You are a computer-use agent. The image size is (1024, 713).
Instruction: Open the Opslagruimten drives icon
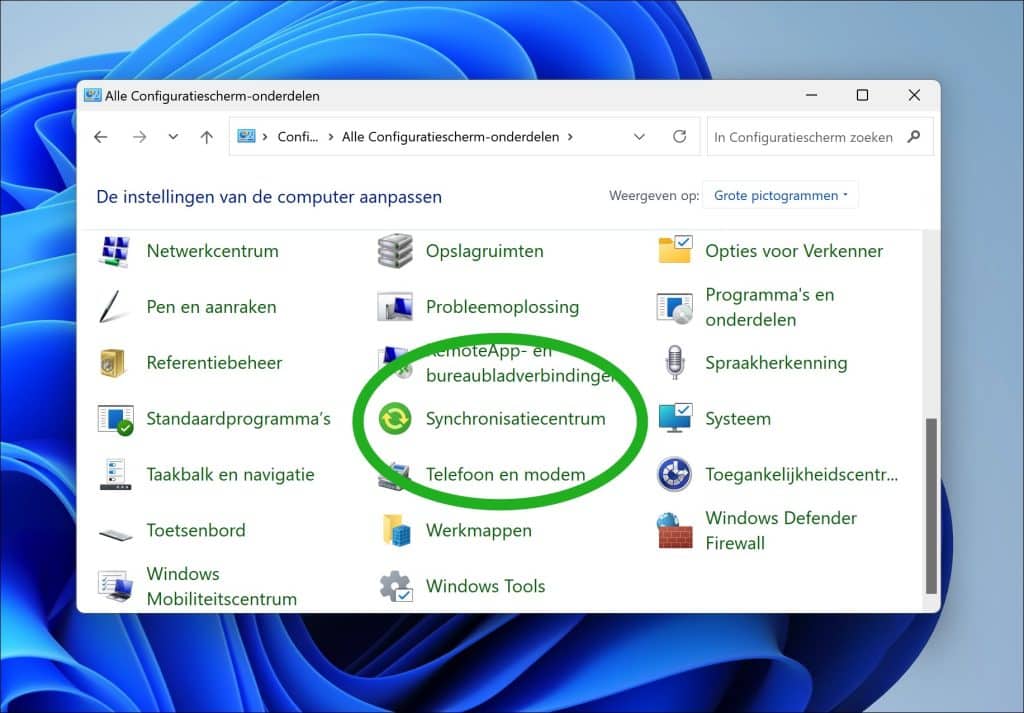pos(395,251)
